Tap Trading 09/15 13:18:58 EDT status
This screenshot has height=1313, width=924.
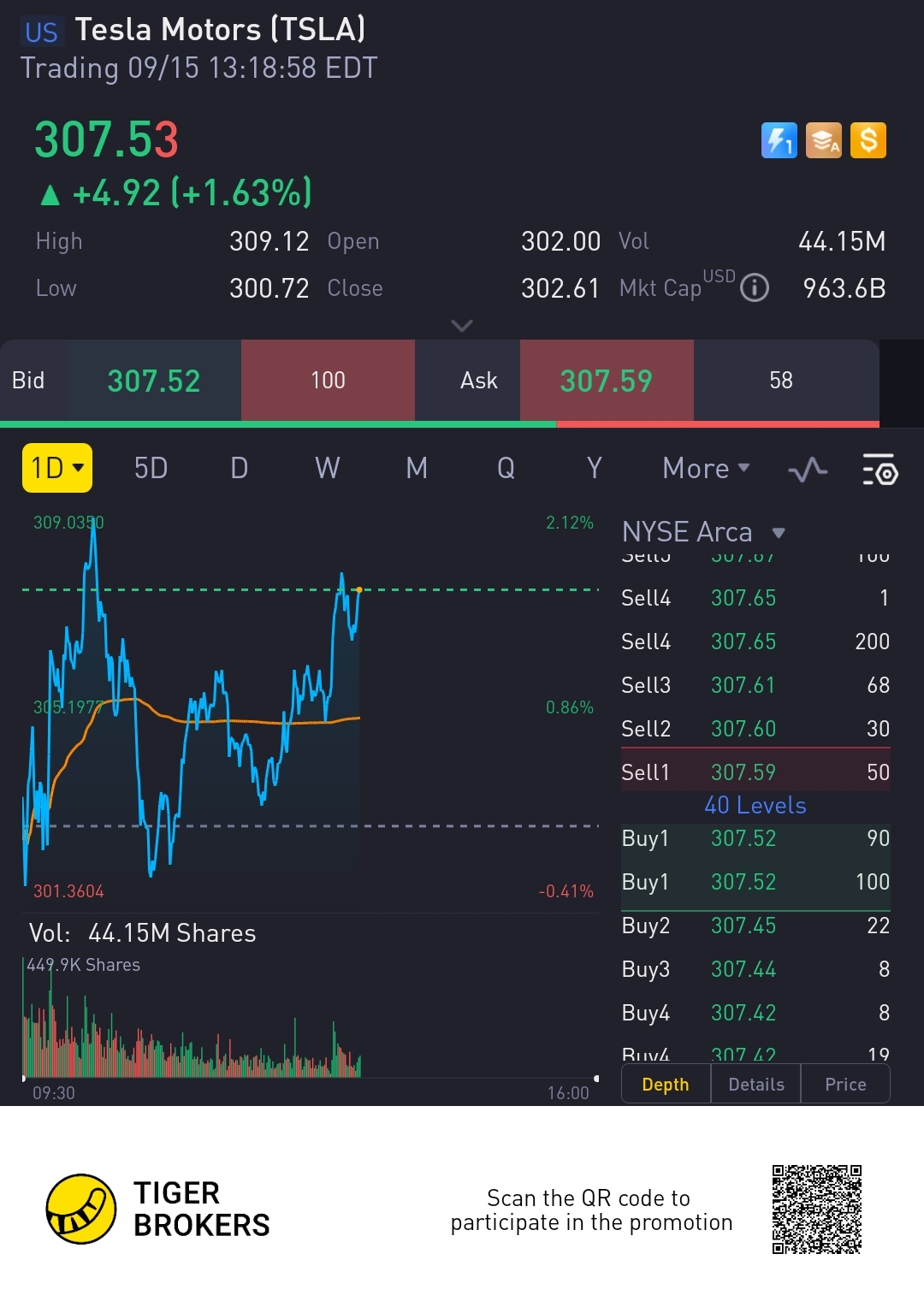[x=198, y=68]
